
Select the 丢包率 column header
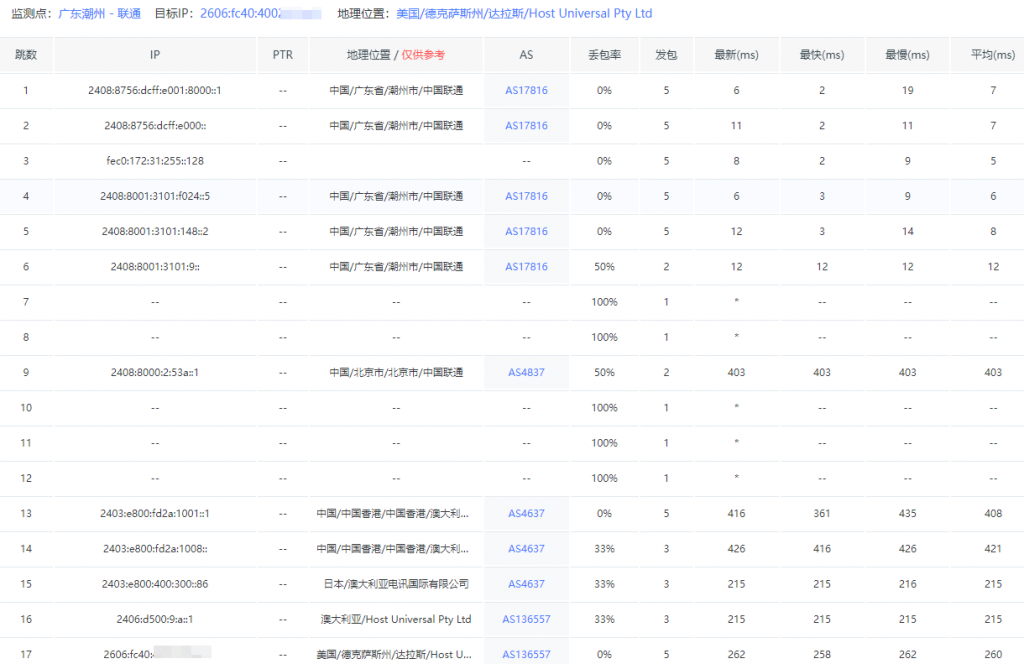coord(605,55)
